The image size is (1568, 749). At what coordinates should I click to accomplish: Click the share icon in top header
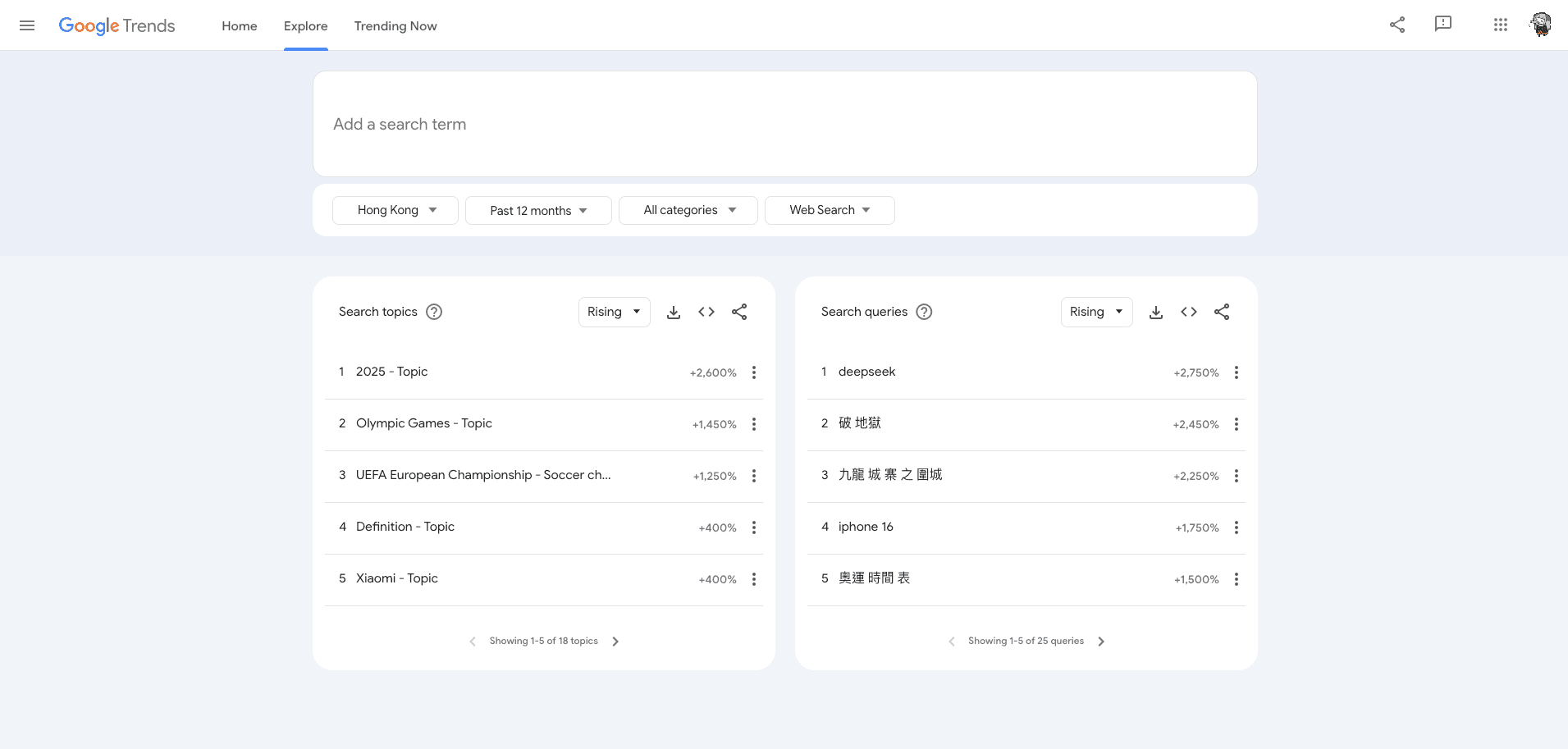pos(1397,25)
